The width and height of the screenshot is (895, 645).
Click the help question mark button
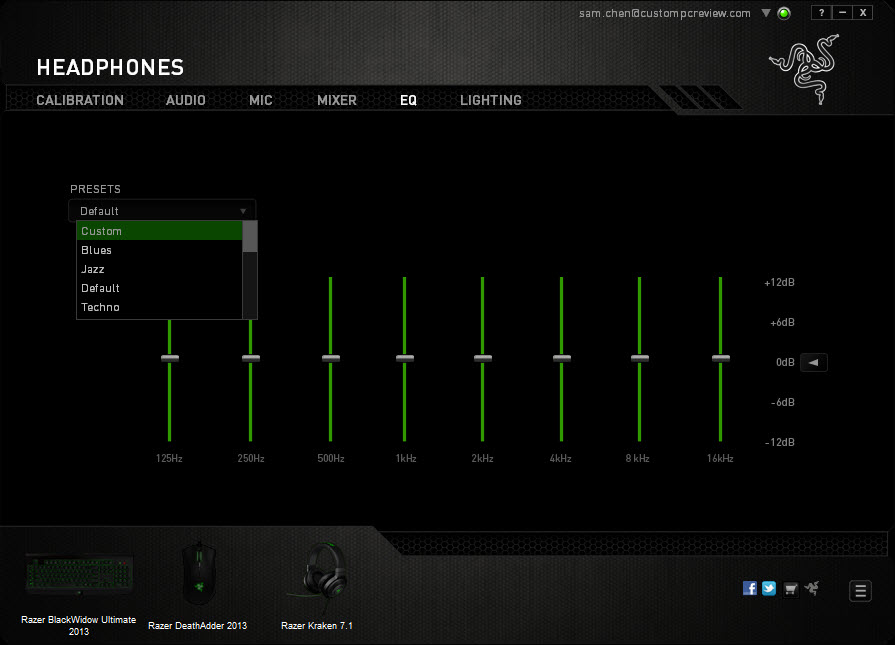coord(821,13)
